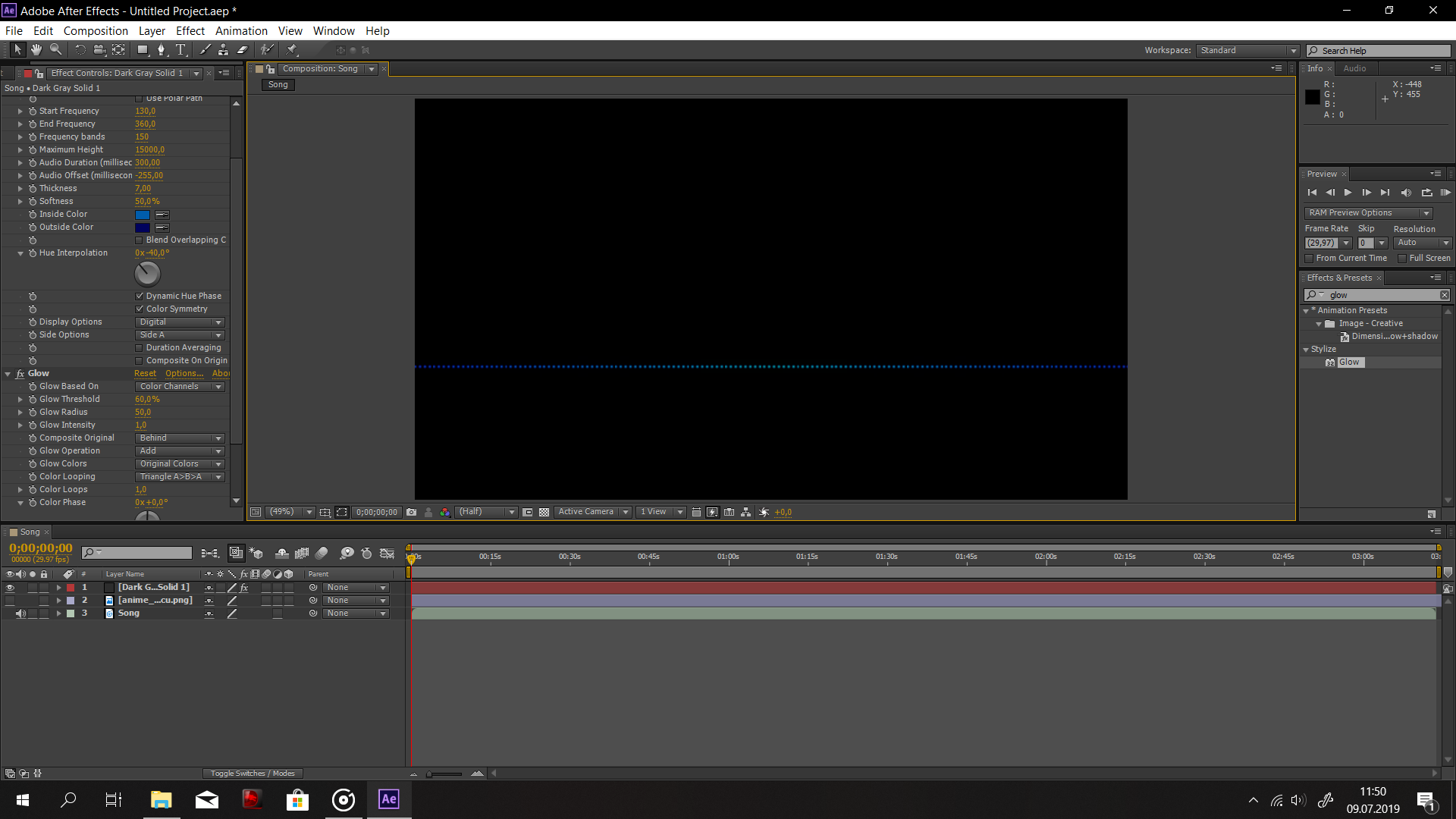The width and height of the screenshot is (1456, 819).
Task: Select the Clone Stamp tool
Action: (223, 50)
